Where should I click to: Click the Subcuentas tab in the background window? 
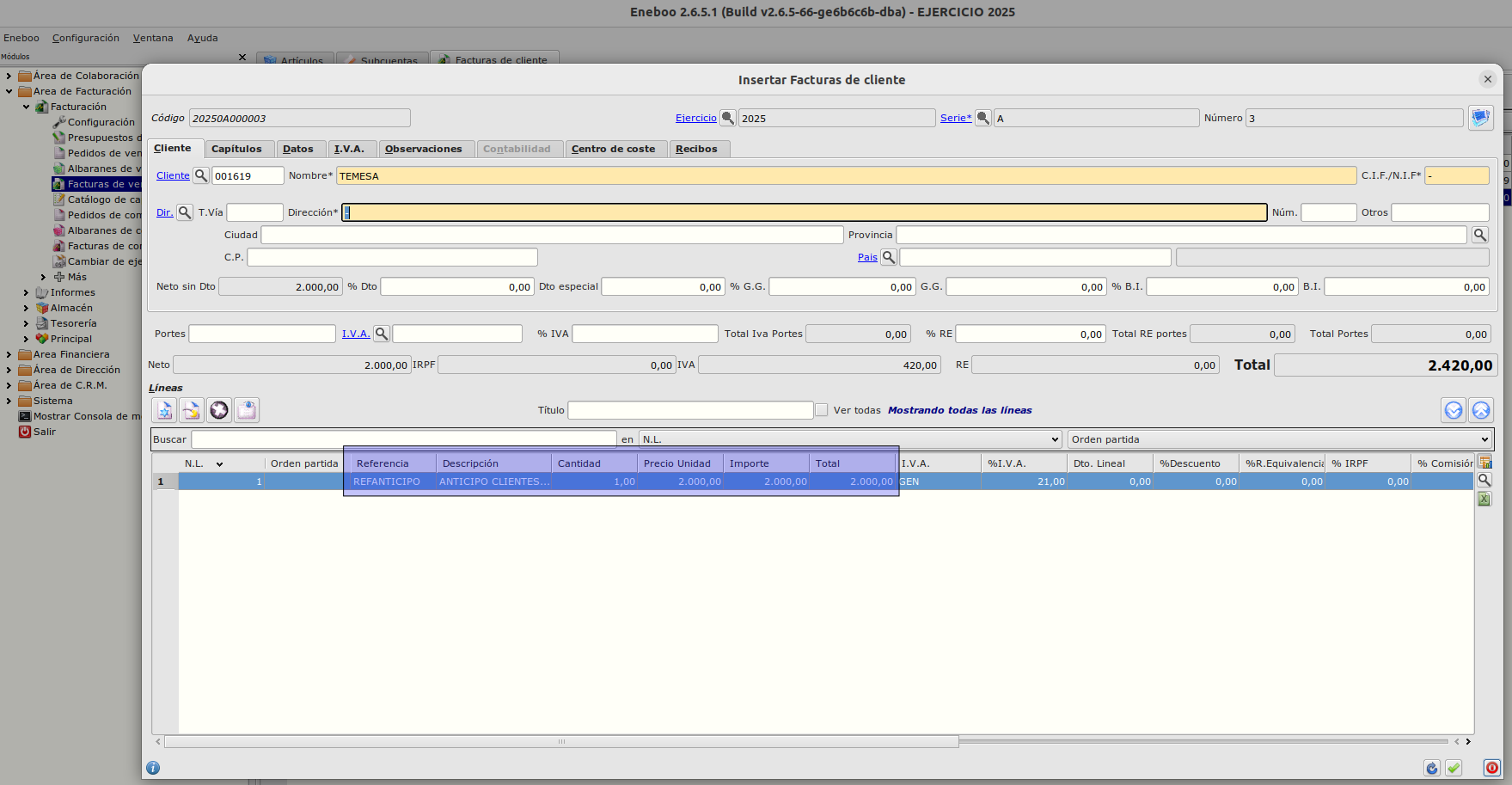point(383,59)
